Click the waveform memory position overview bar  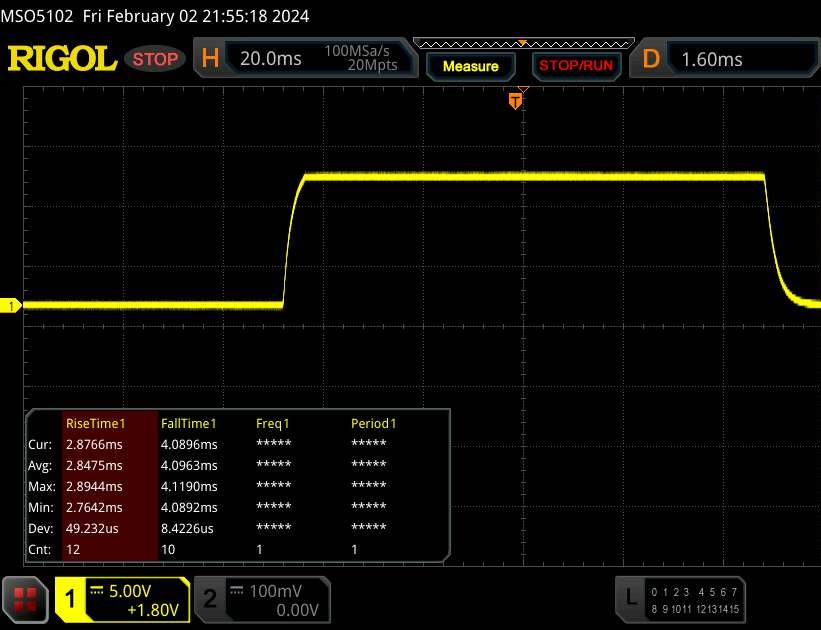(524, 44)
